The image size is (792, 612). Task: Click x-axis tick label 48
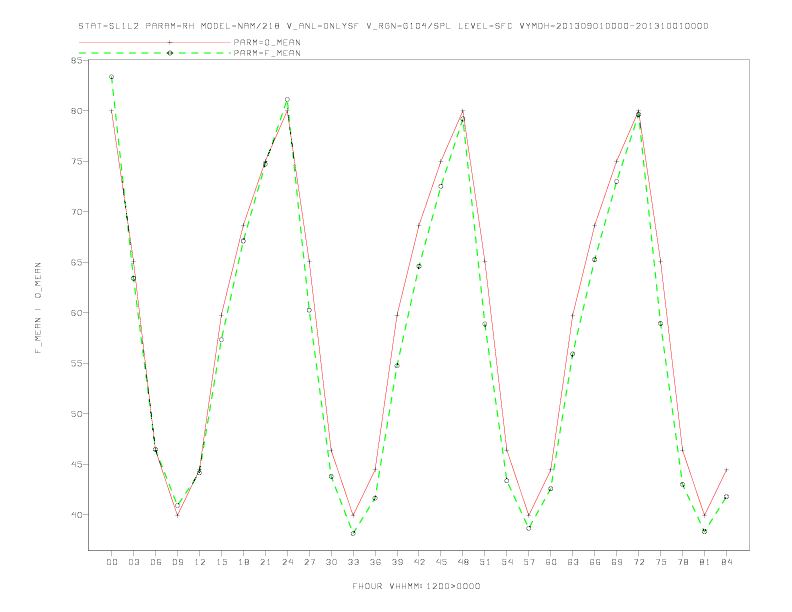(463, 562)
